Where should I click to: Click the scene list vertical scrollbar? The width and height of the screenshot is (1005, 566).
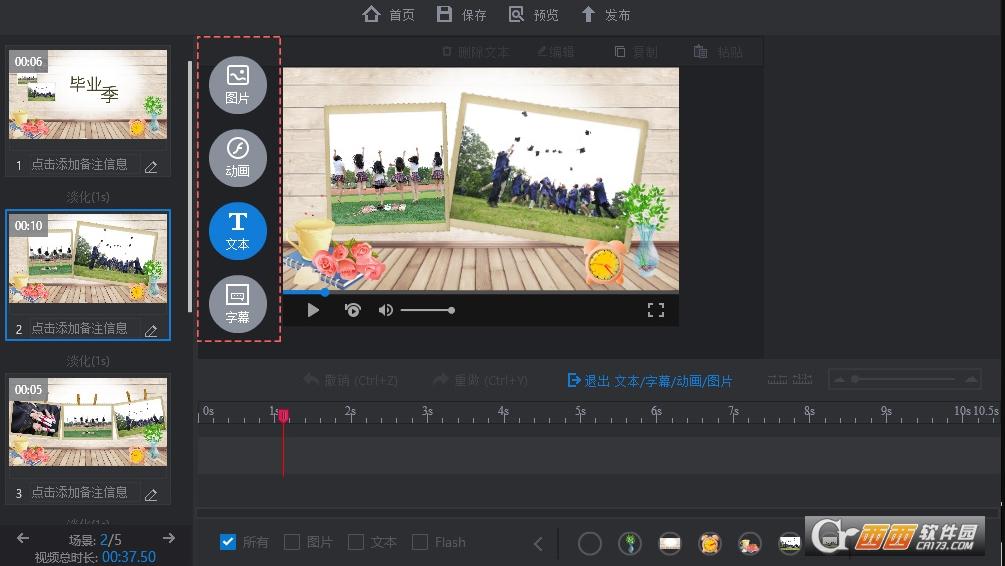click(190, 186)
